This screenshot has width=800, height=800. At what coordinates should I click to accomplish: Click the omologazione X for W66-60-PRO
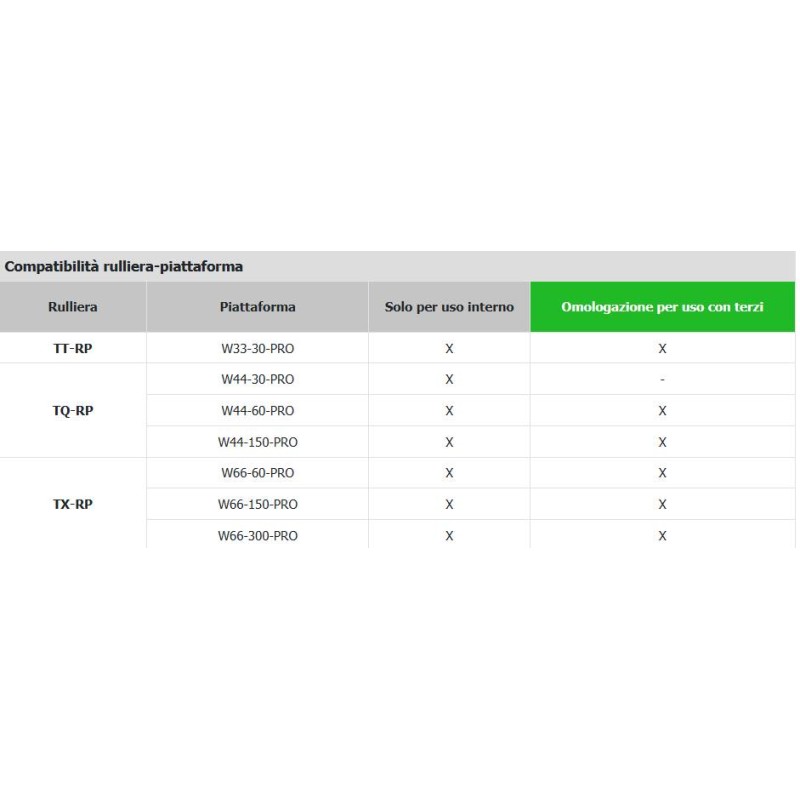662,473
